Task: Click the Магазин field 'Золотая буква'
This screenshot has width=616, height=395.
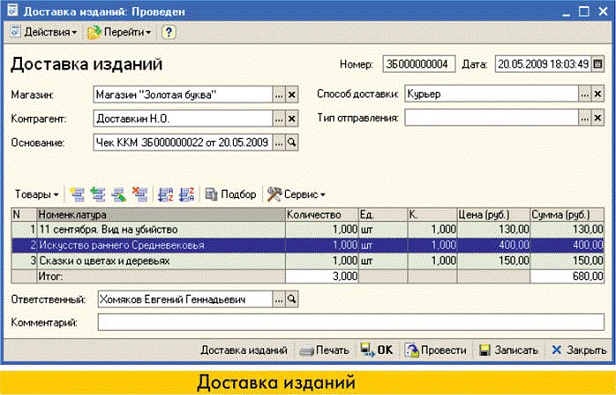Action: coord(183,95)
